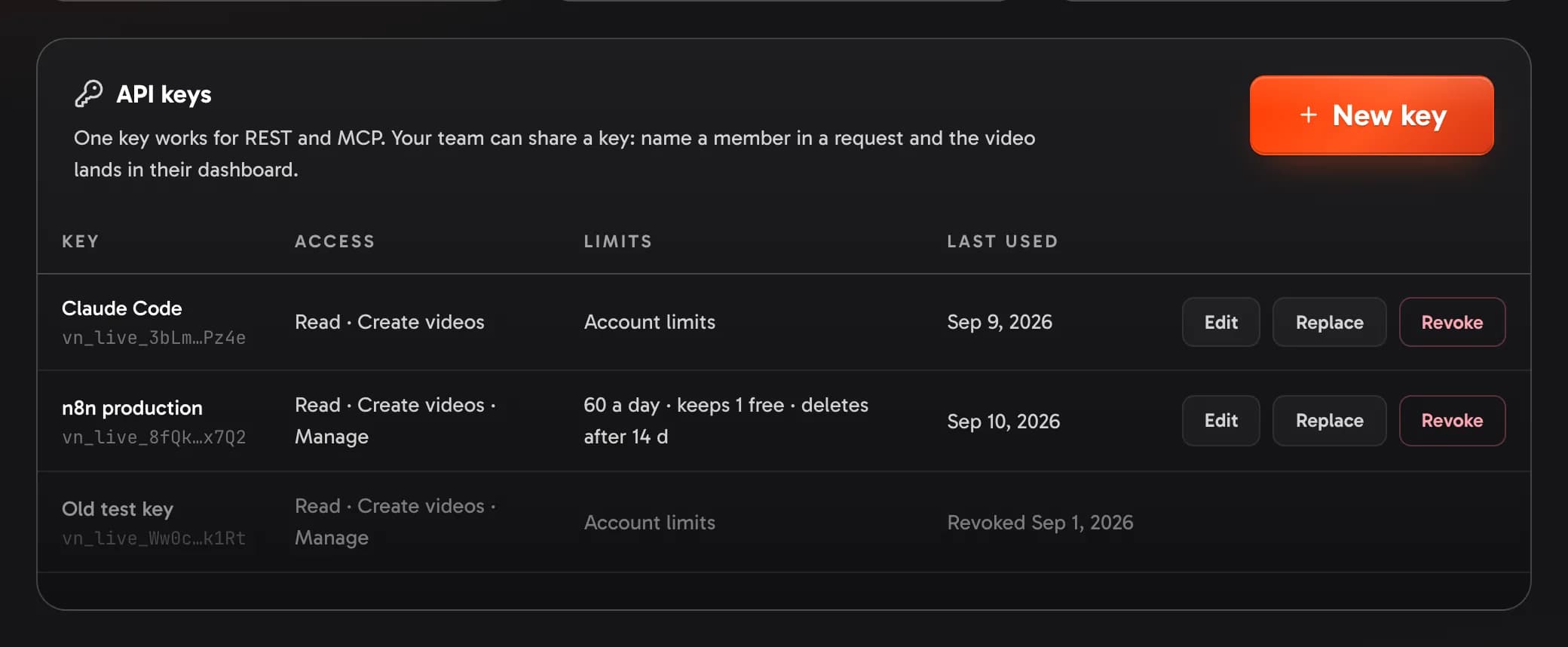Click the Revoked Sep 1, 2026 text
The width and height of the screenshot is (1568, 647).
tap(1040, 523)
